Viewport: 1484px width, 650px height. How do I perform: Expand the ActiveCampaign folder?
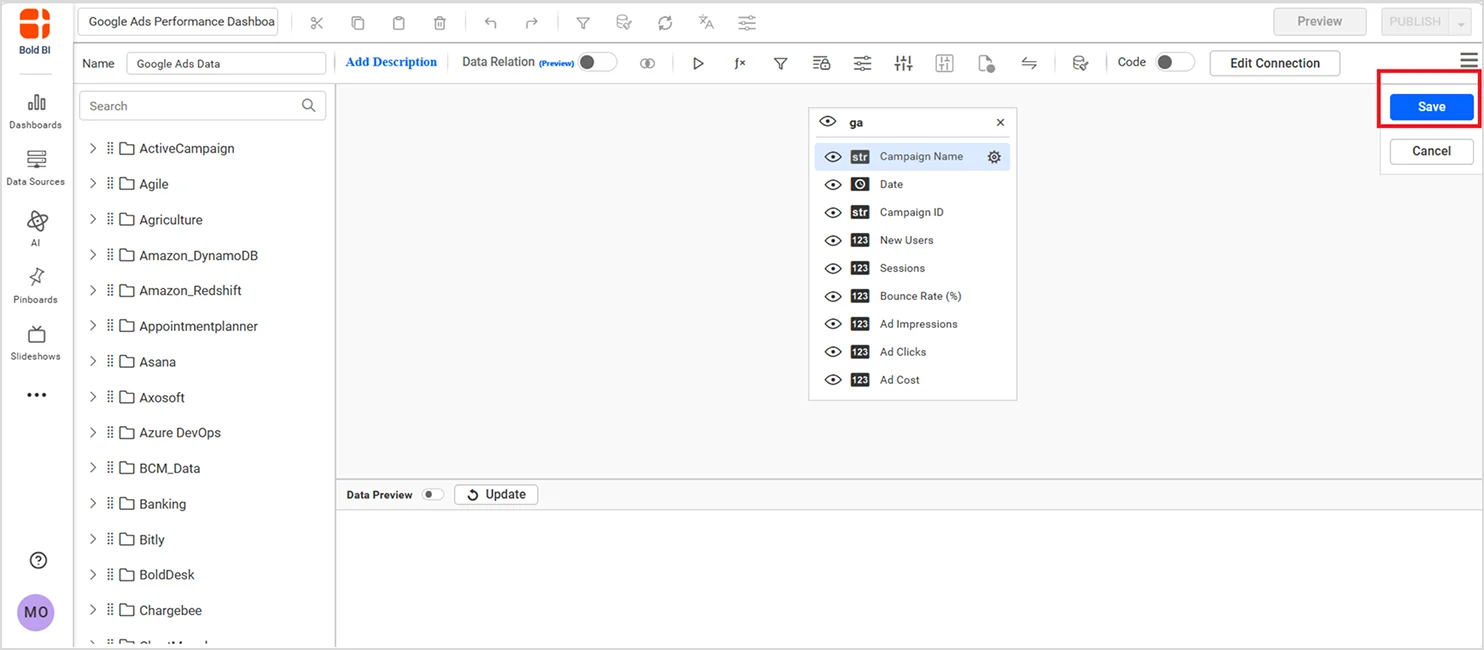(x=93, y=148)
